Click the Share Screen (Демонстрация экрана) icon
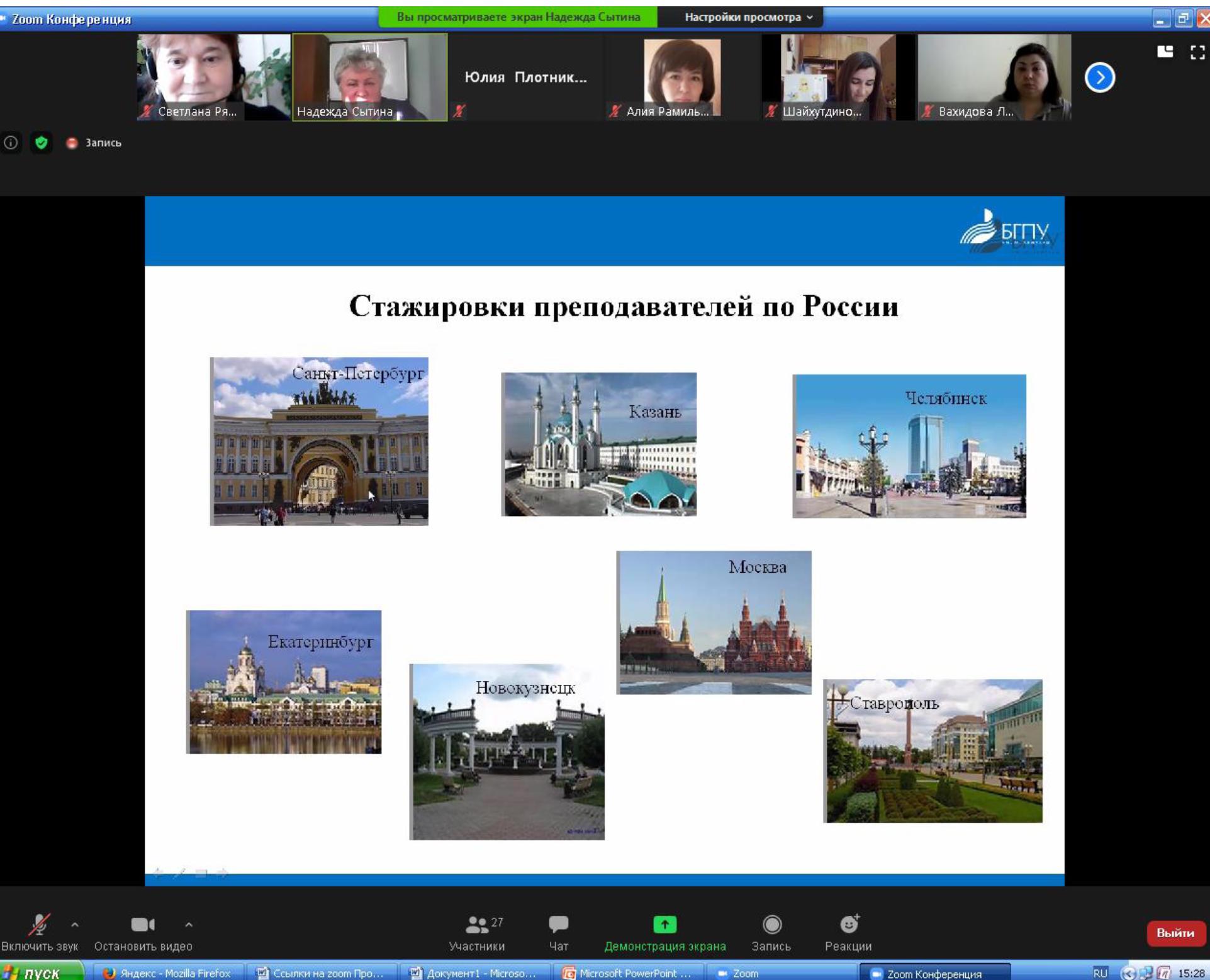The height and width of the screenshot is (980, 1210). (x=664, y=924)
